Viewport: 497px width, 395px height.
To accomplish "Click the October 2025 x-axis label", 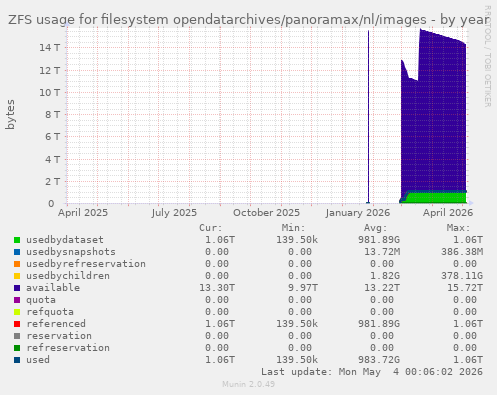I will (266, 213).
